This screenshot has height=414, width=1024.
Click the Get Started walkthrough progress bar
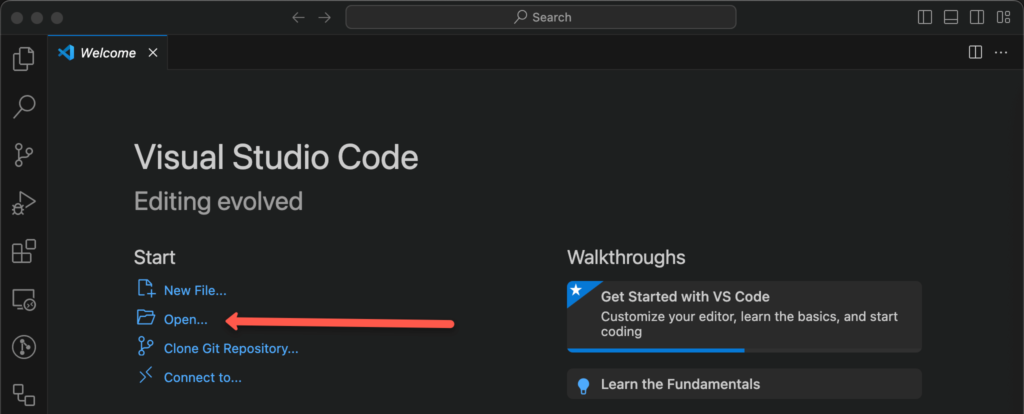point(744,351)
